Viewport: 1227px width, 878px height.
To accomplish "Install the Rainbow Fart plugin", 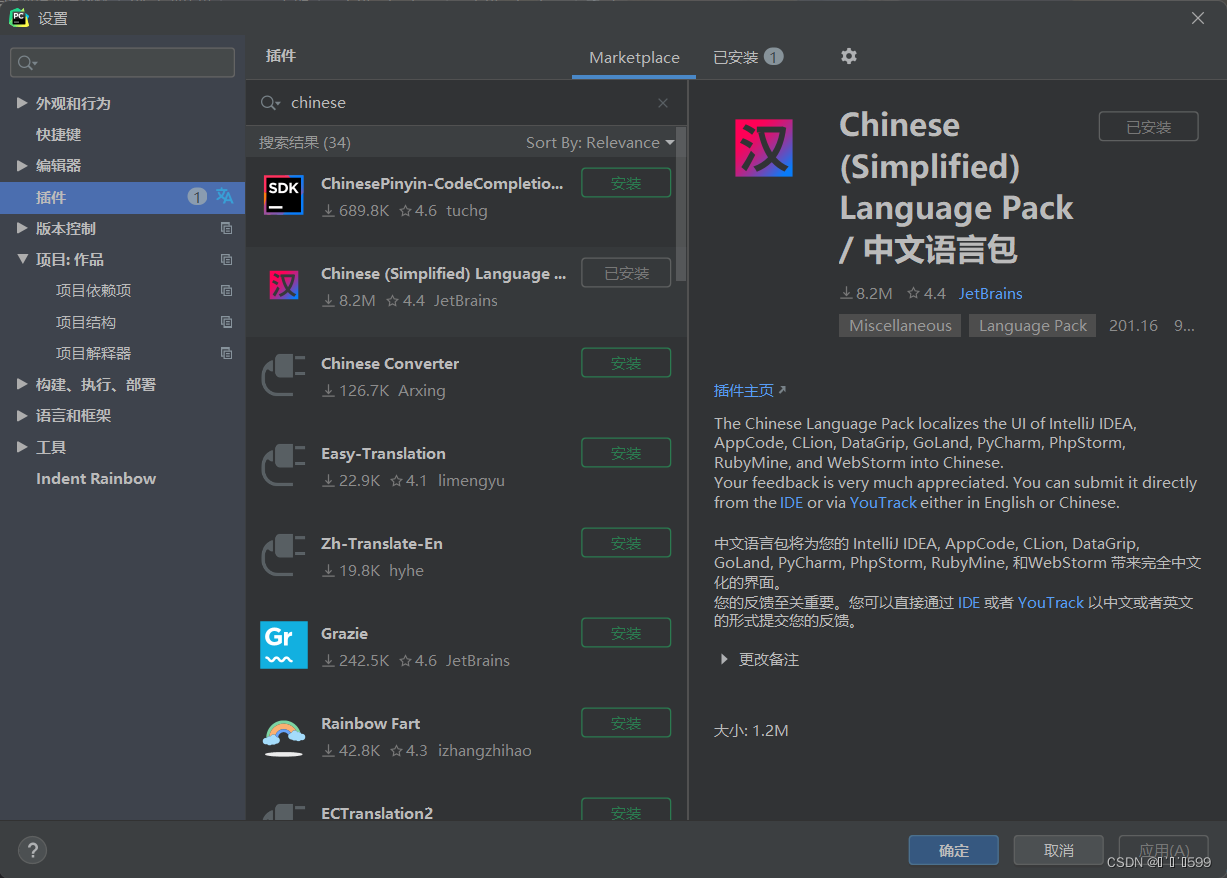I will pos(626,723).
